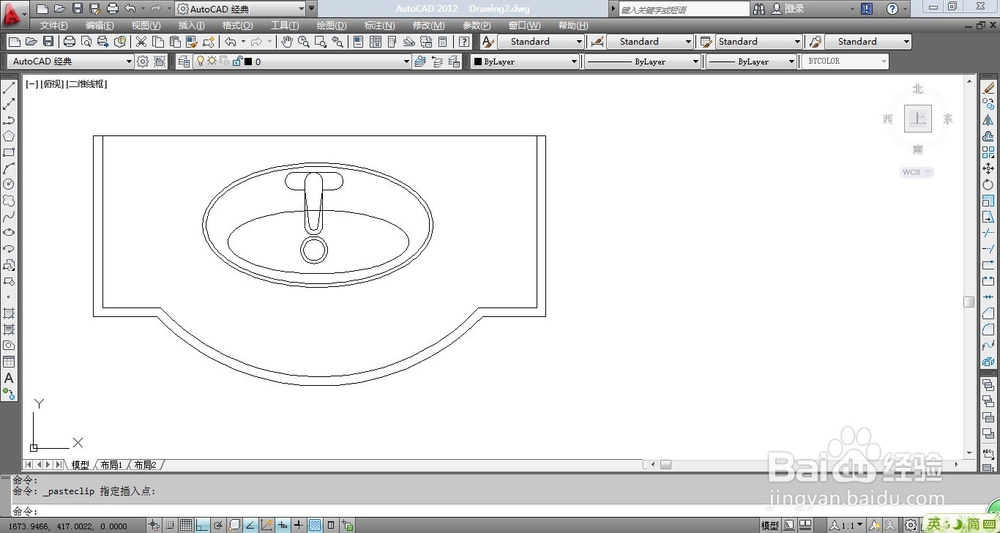Image resolution: width=1000 pixels, height=533 pixels.
Task: Open the ByLayer color dropdown
Action: [x=524, y=61]
